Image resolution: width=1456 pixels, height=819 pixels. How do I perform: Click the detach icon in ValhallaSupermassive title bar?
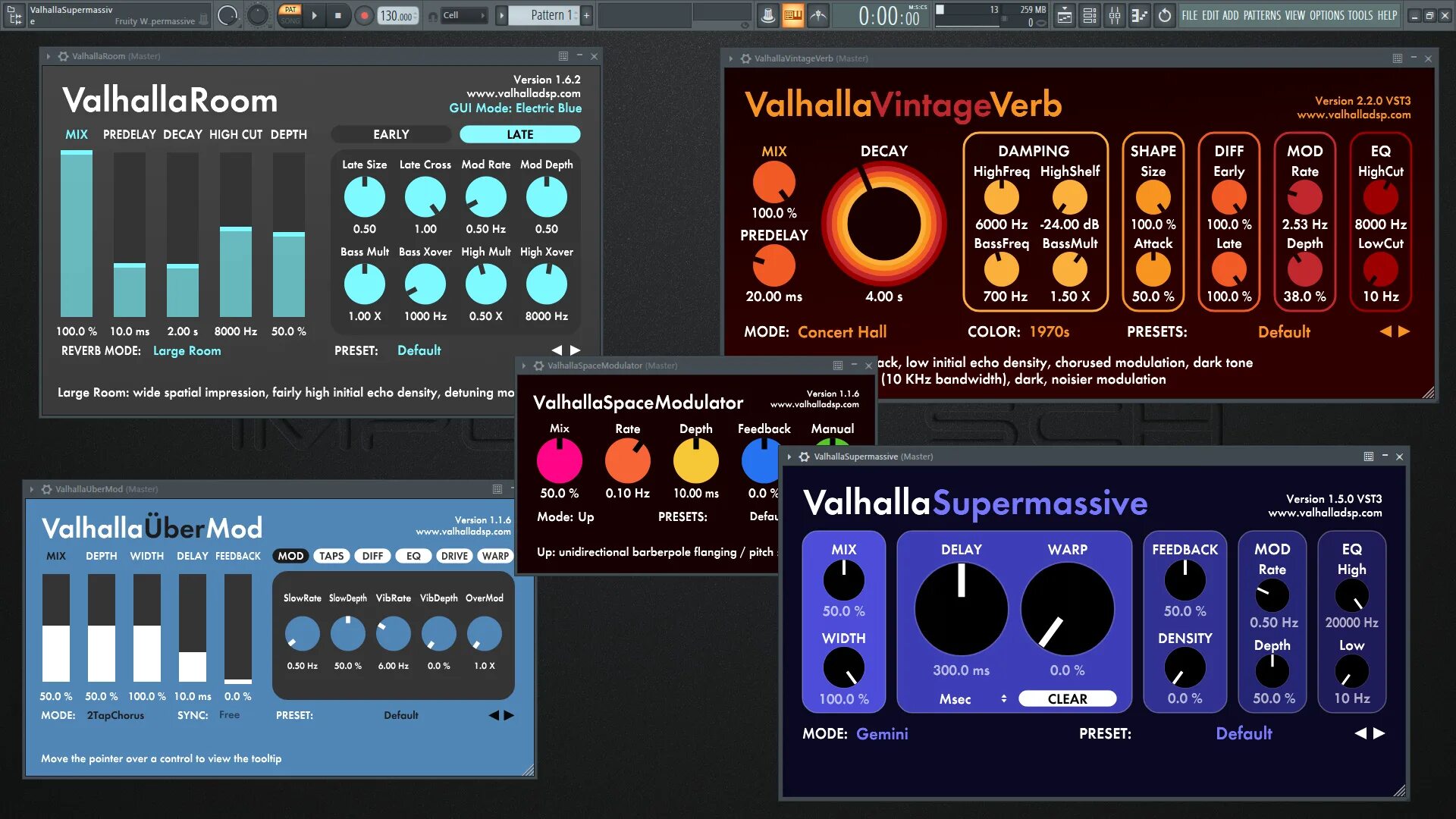pos(1369,457)
